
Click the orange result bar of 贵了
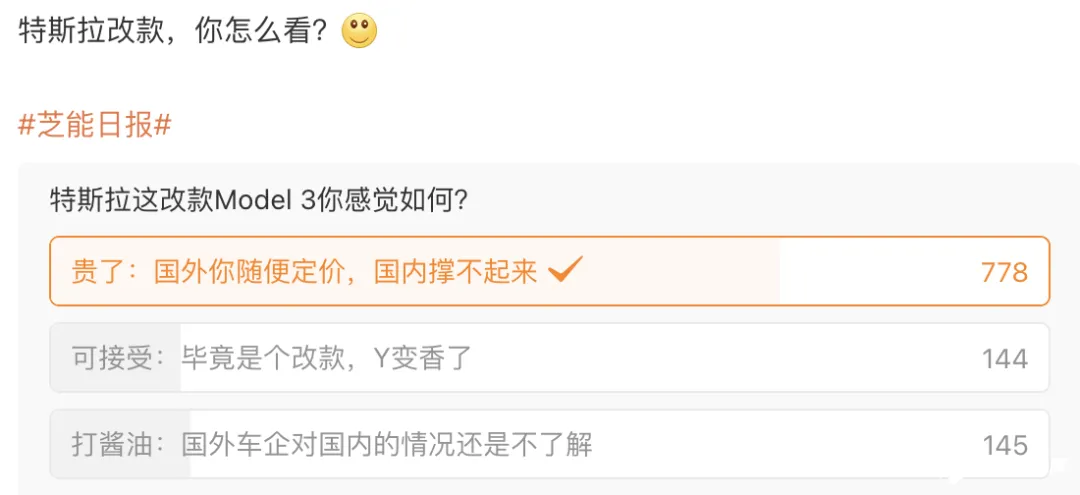415,271
